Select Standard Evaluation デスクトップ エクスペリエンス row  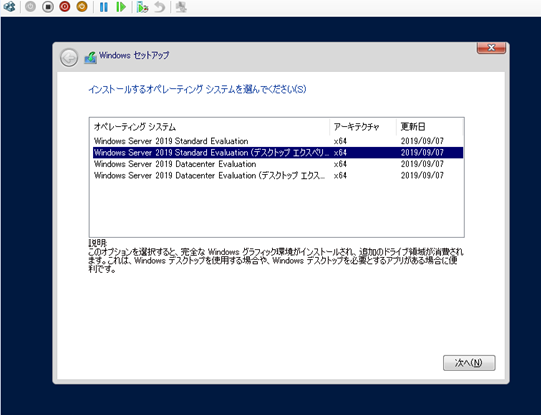(278, 152)
